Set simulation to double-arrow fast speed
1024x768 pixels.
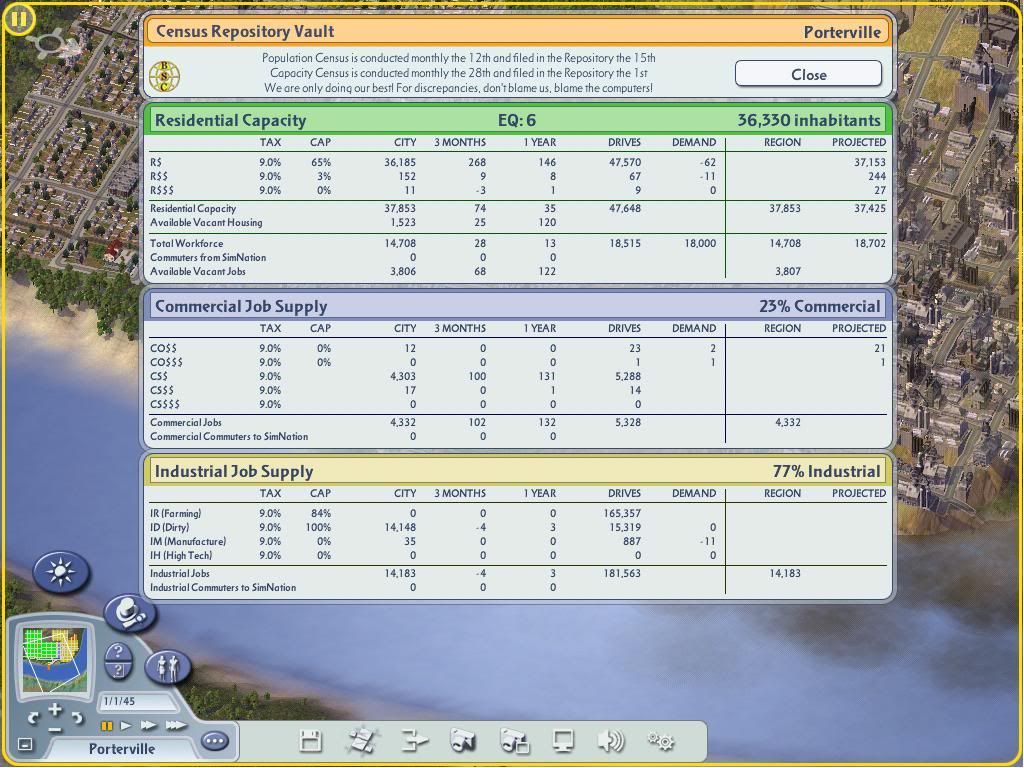pos(148,726)
